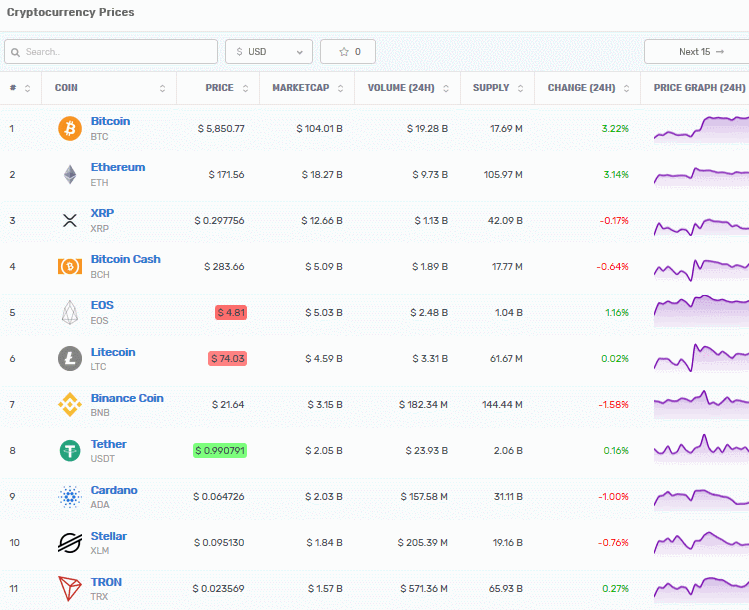
Task: Click Bitcoin's 24h price graph
Action: click(701, 129)
